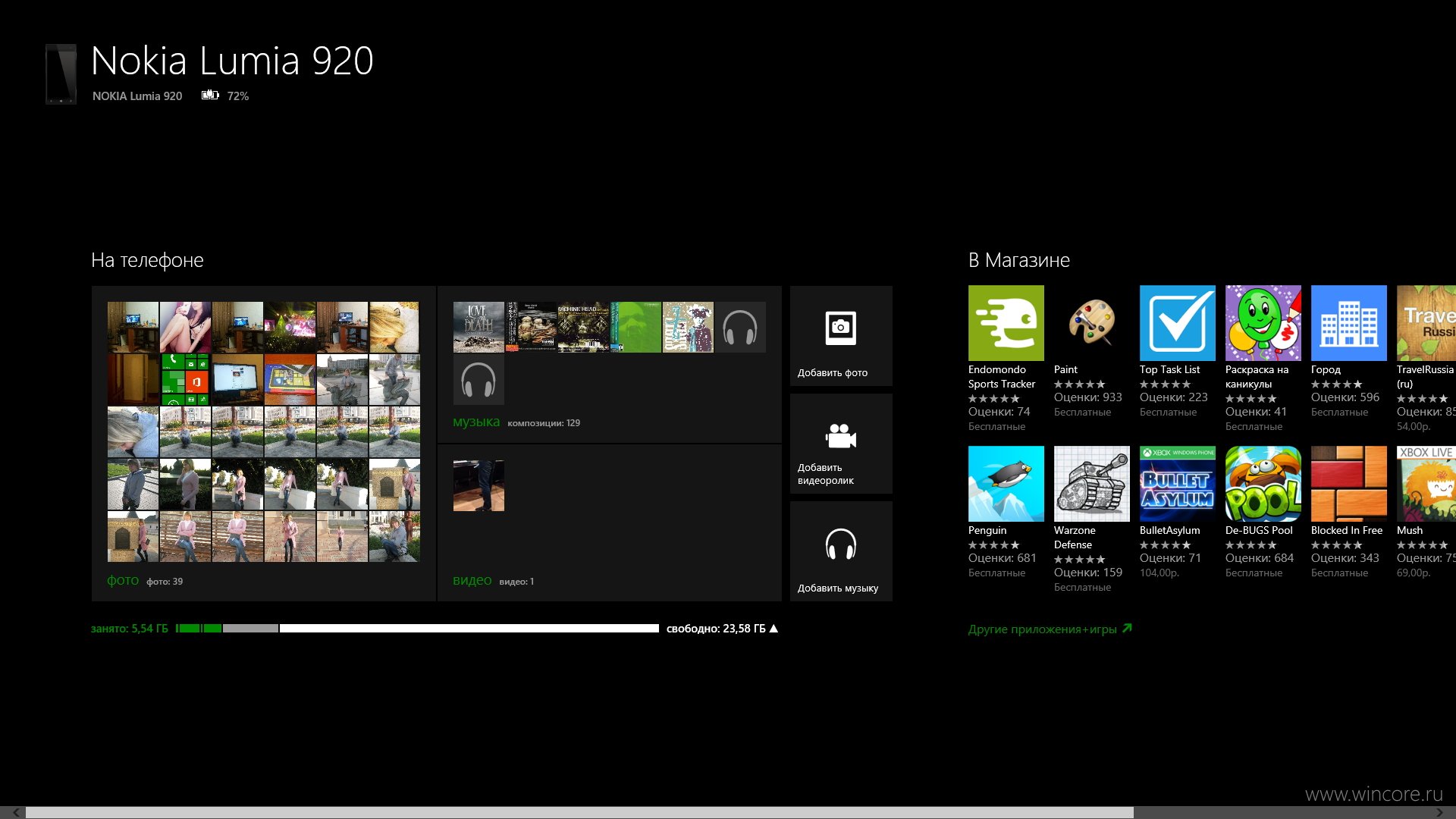Viewport: 1456px width, 819px height.
Task: Click the Добавить видеоролик label
Action: (x=825, y=474)
